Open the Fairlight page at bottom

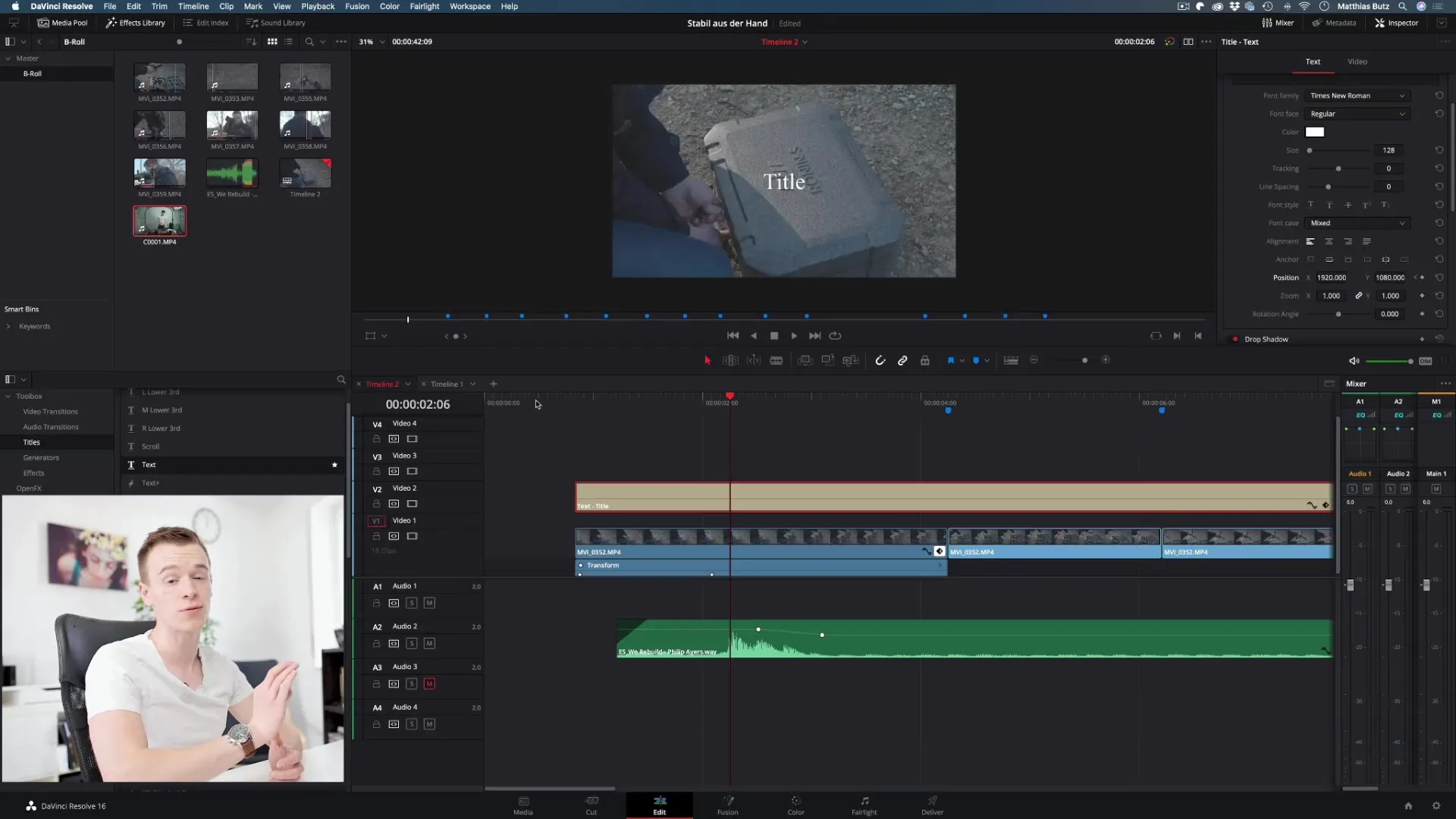point(864,805)
